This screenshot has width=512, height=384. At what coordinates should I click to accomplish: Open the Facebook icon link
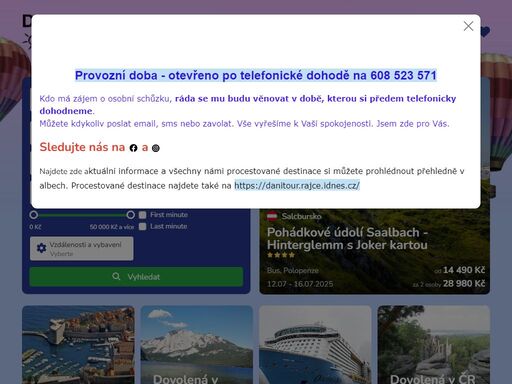pos(133,148)
